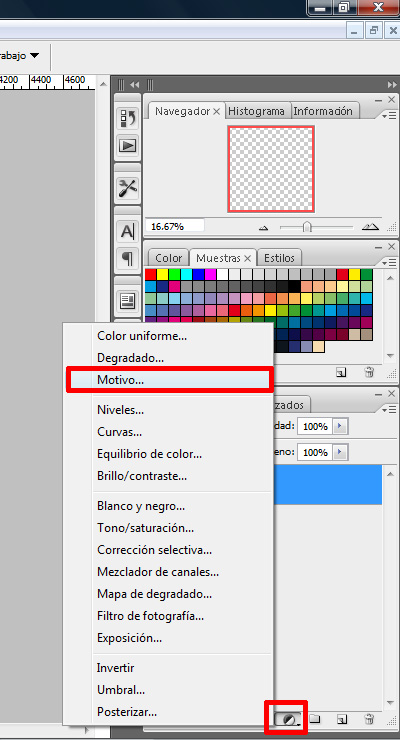Click the Navegador zoom slider handle
Viewport: 400px width, 740px height.
pyautogui.click(x=307, y=227)
